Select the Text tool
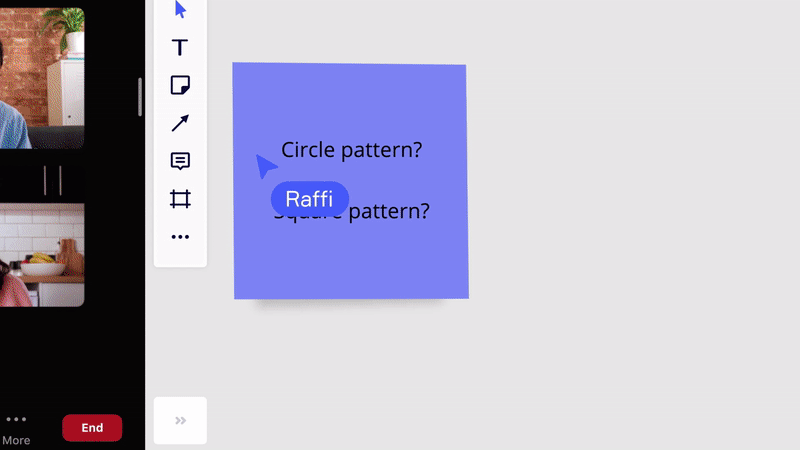The height and width of the screenshot is (450, 800). [180, 47]
